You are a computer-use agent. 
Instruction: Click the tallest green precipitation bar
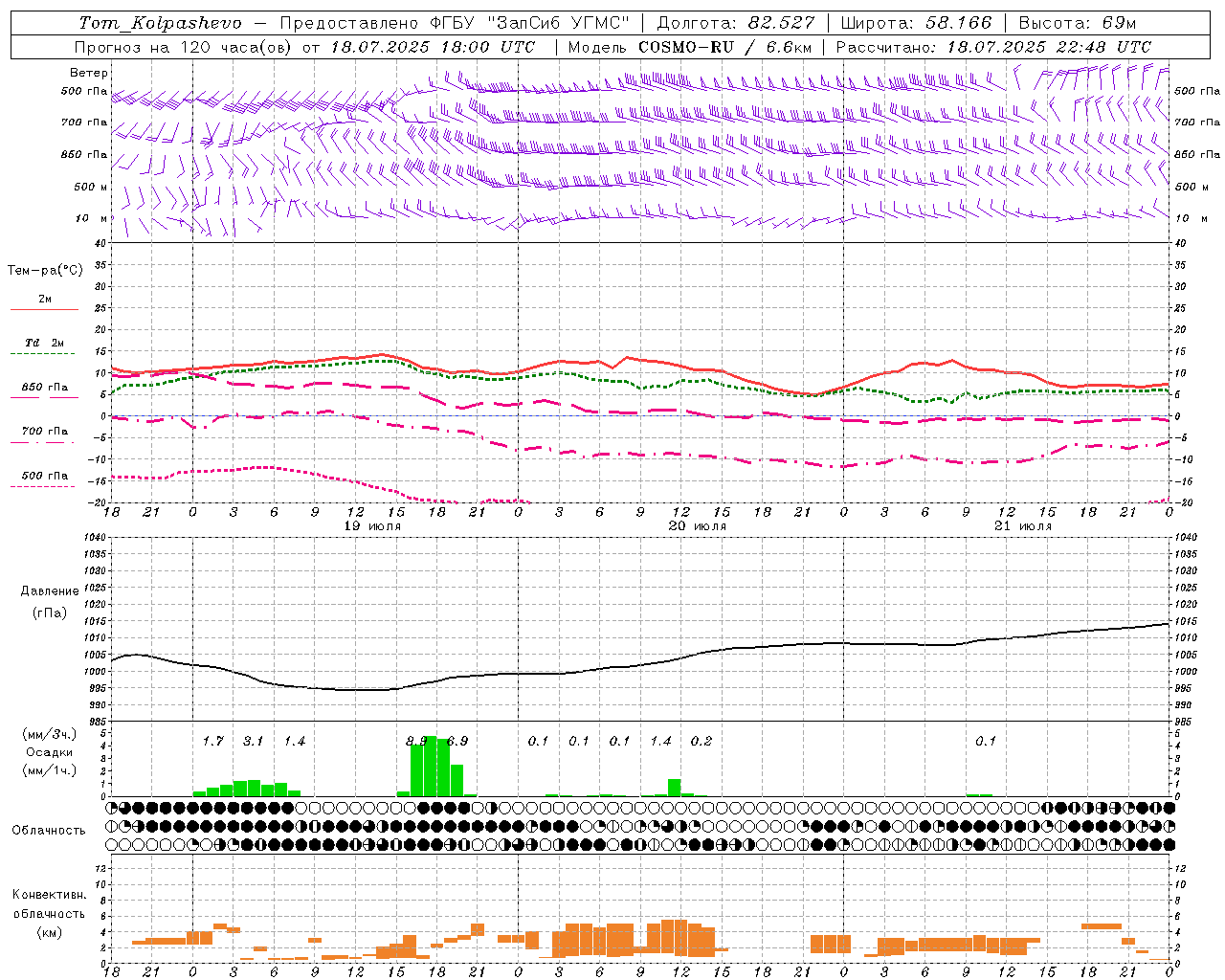430,766
